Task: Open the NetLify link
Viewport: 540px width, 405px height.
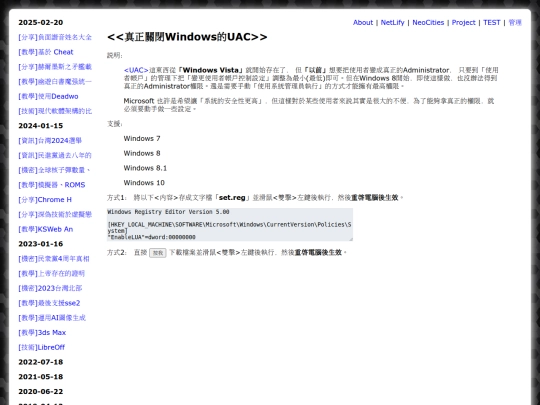Action: point(392,22)
